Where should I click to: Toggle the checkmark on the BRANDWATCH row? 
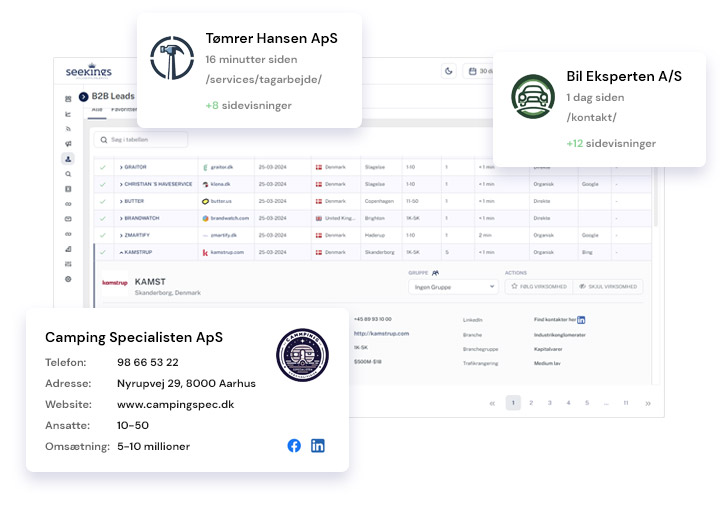(x=103, y=218)
